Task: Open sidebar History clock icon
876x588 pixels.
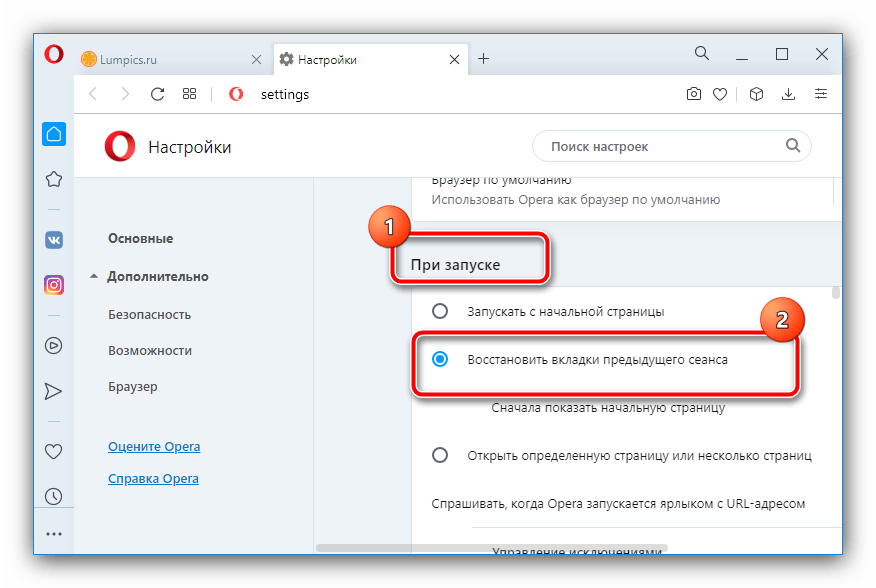Action: click(54, 496)
